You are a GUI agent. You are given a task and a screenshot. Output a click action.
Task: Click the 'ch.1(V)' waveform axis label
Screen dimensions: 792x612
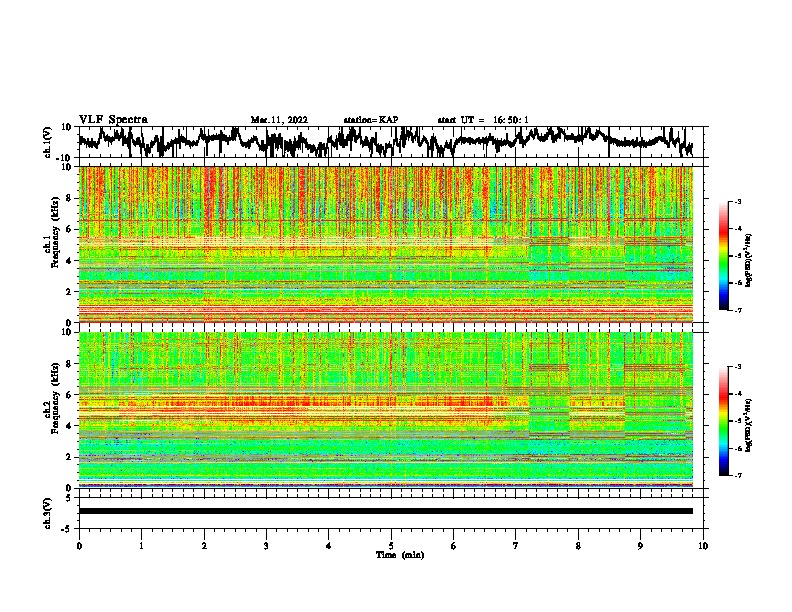tap(48, 142)
